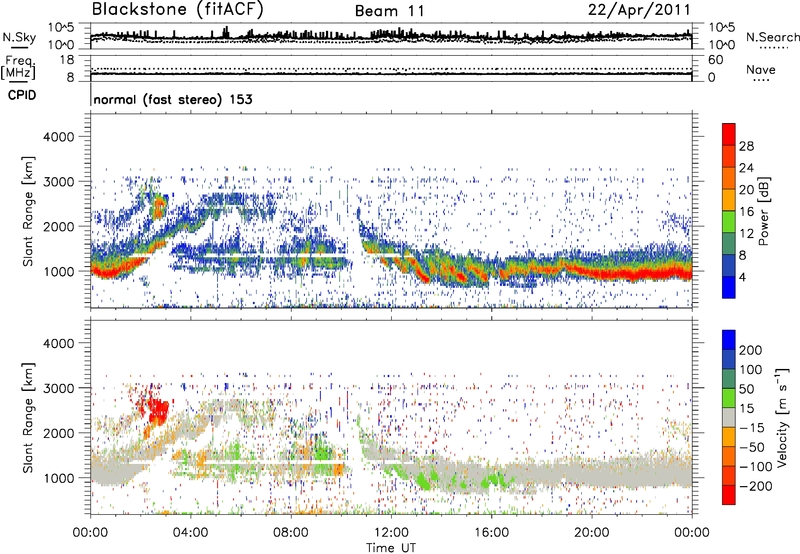This screenshot has width=800, height=554.
Task: Click the power panel 'Slant Range [km]' label
Action: (x=28, y=212)
